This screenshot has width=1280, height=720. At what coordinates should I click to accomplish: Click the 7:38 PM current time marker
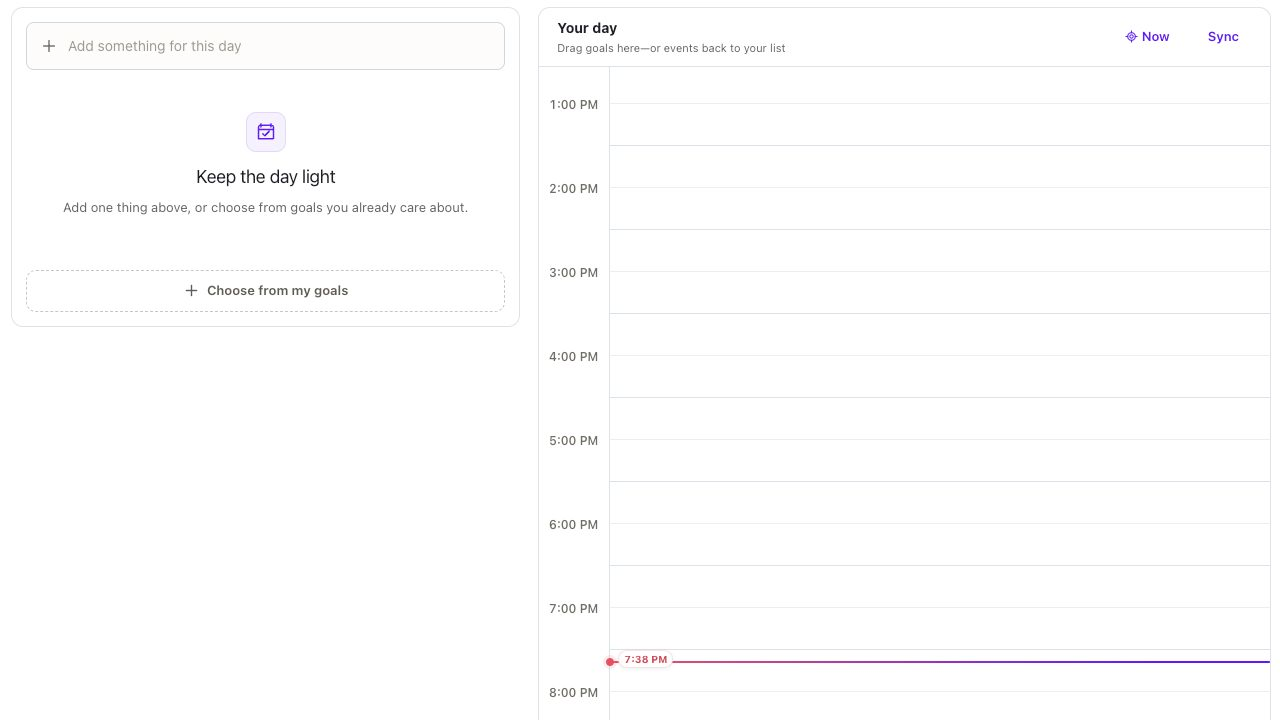(x=645, y=660)
